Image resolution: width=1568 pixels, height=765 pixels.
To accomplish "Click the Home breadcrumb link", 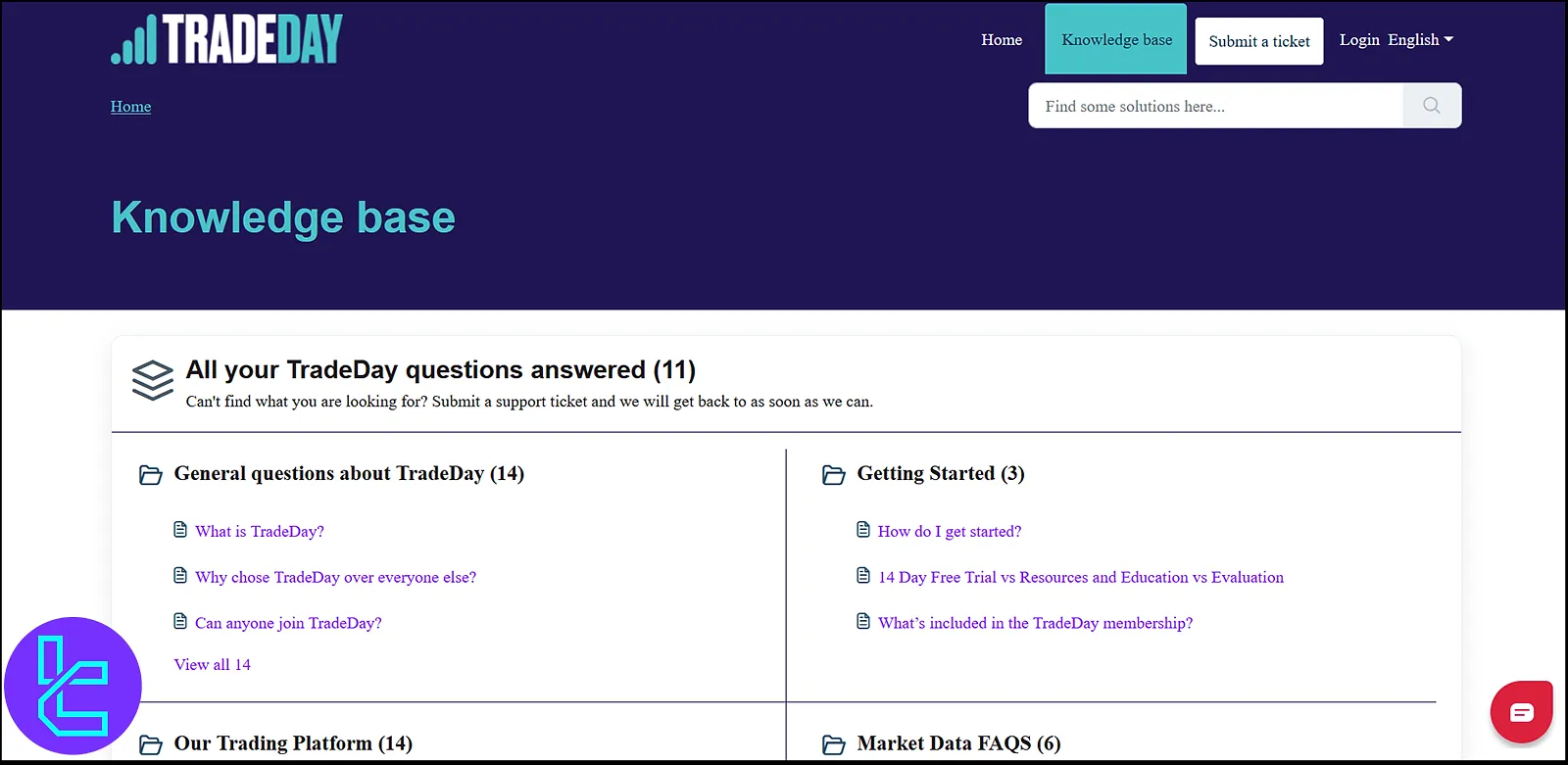I will [x=130, y=107].
